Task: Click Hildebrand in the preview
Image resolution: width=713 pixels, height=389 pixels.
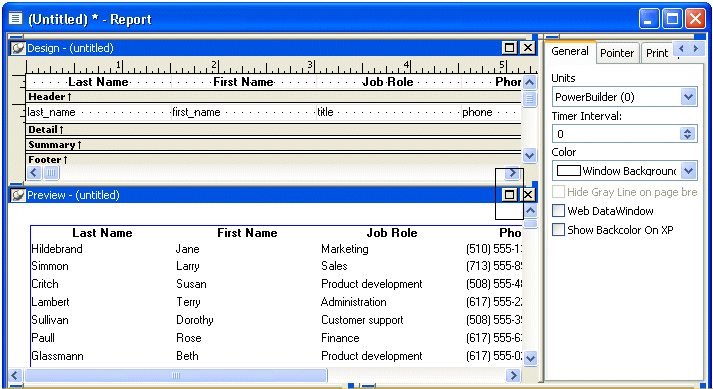Action: (57, 249)
